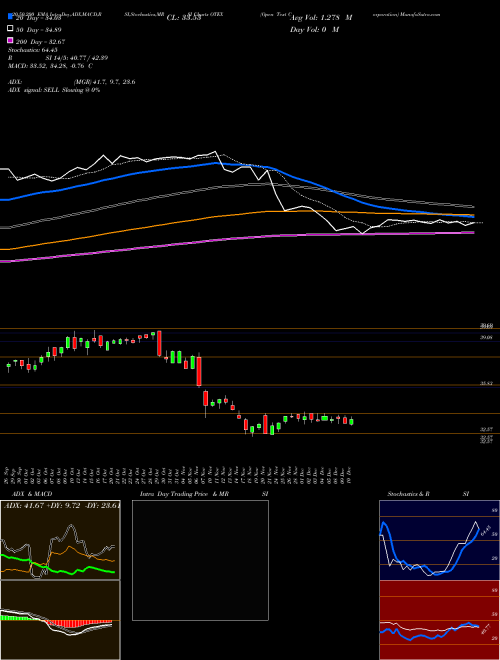Click the MACD values line in header
This screenshot has height=660, width=500.
[x=50, y=66]
